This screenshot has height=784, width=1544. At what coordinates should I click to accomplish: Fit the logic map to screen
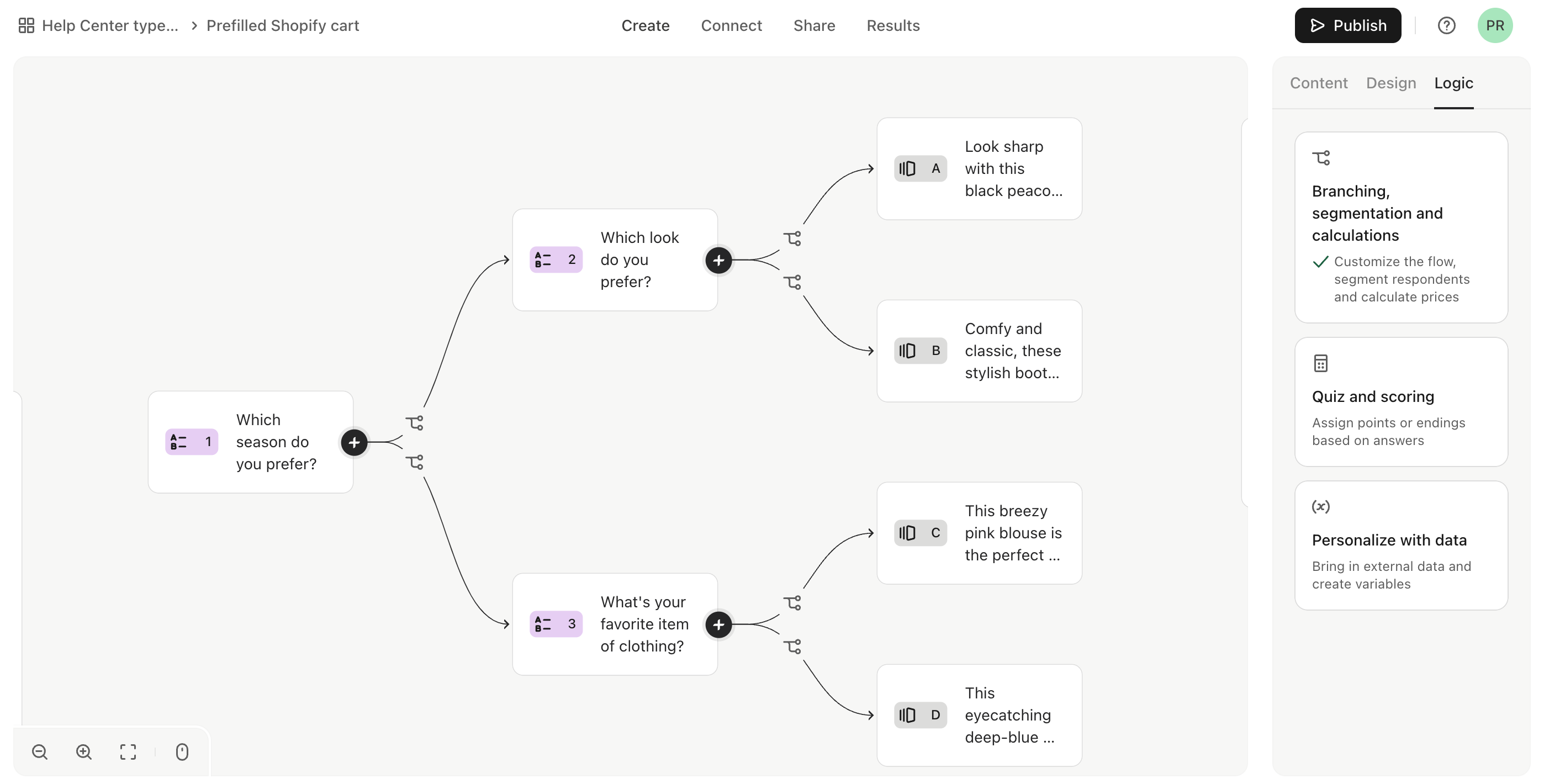128,751
